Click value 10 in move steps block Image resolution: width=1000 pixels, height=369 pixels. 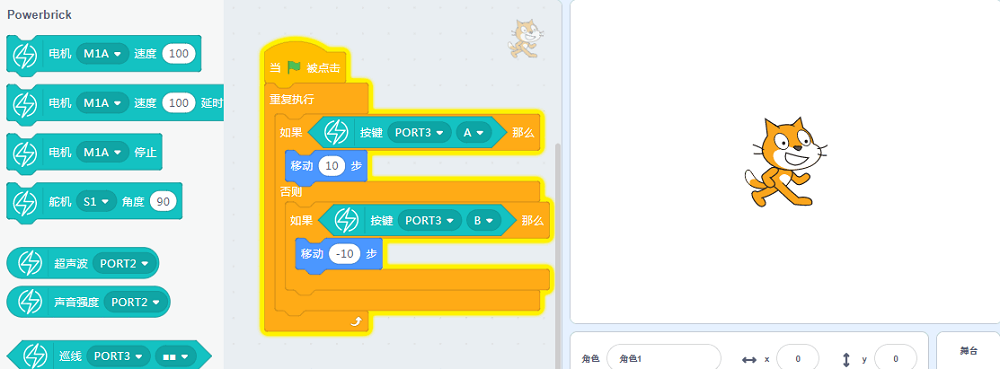[332, 166]
